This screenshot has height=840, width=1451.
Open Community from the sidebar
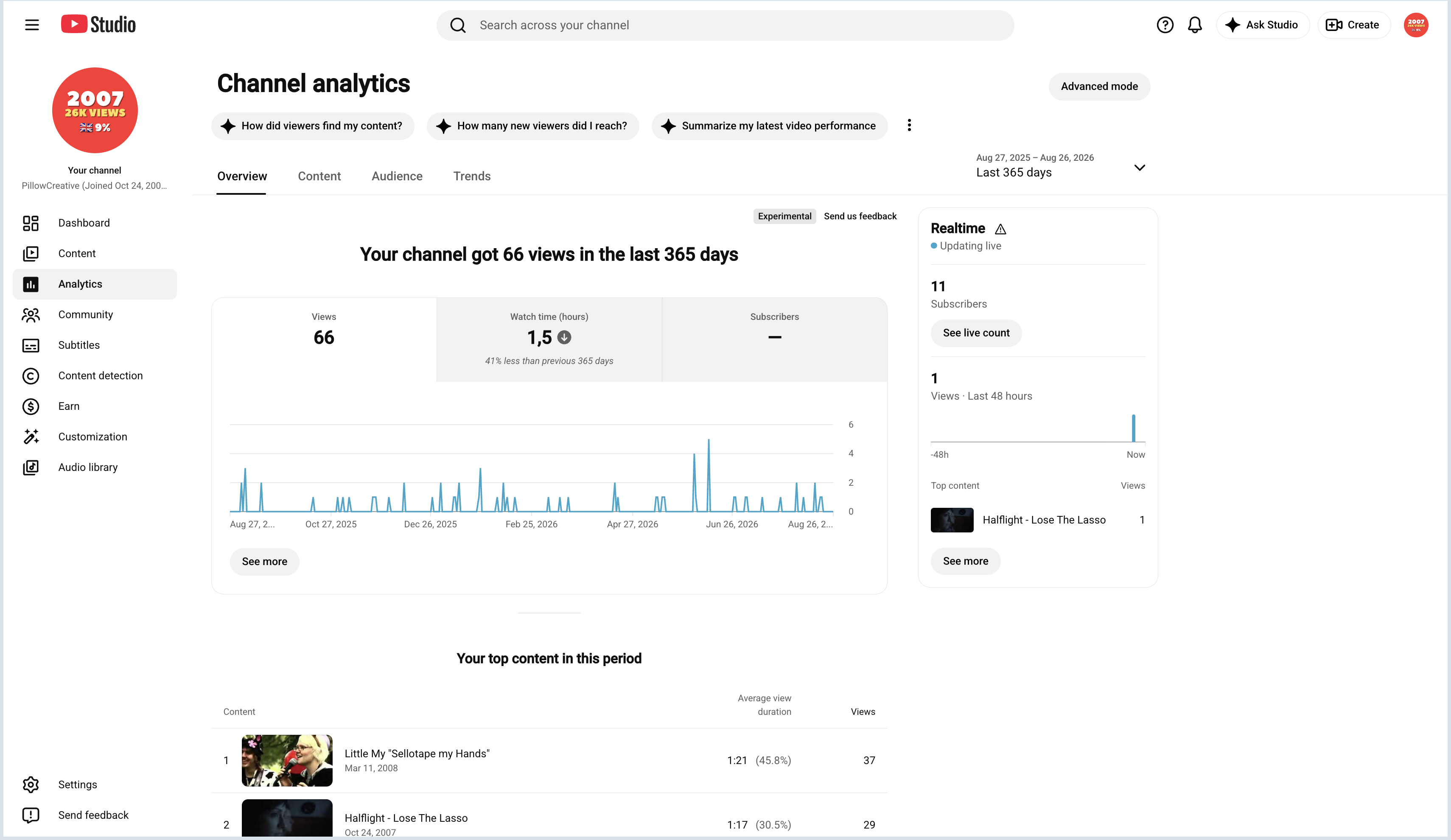pos(95,314)
